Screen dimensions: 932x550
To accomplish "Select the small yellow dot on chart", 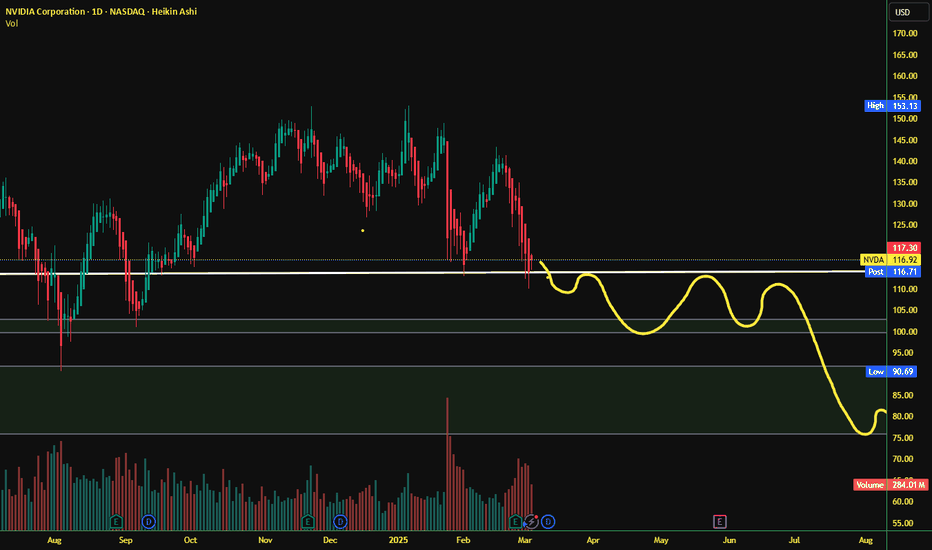I will [x=363, y=230].
